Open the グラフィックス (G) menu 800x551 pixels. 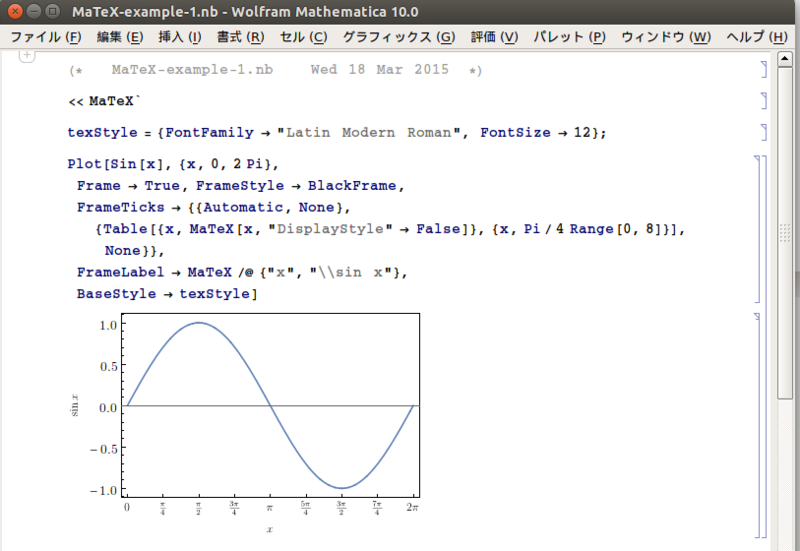[x=398, y=37]
